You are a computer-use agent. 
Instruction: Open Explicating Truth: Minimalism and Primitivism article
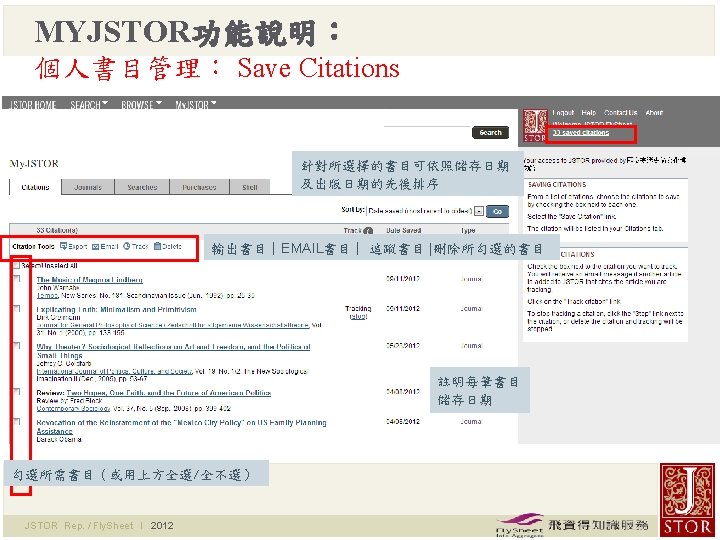pyautogui.click(x=116, y=309)
